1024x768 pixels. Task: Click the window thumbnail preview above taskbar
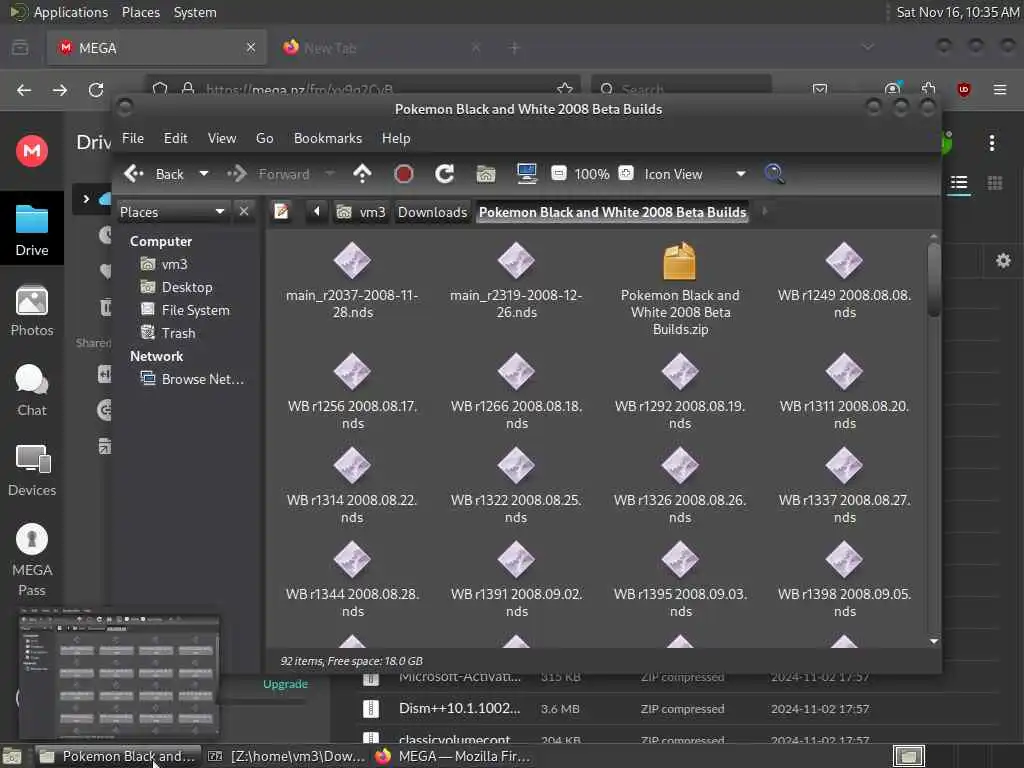point(118,673)
